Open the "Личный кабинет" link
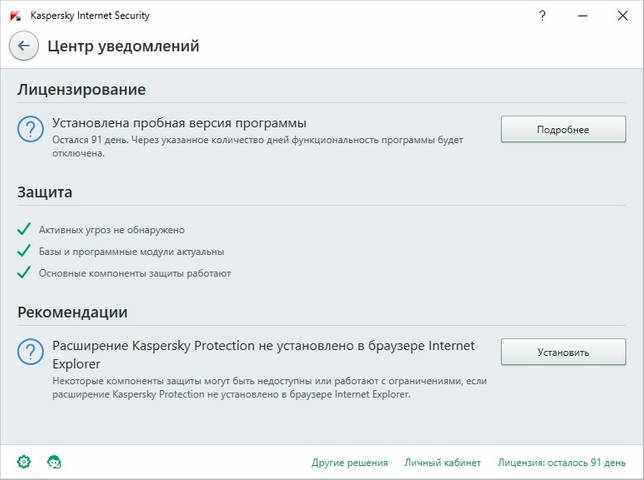 click(442, 462)
